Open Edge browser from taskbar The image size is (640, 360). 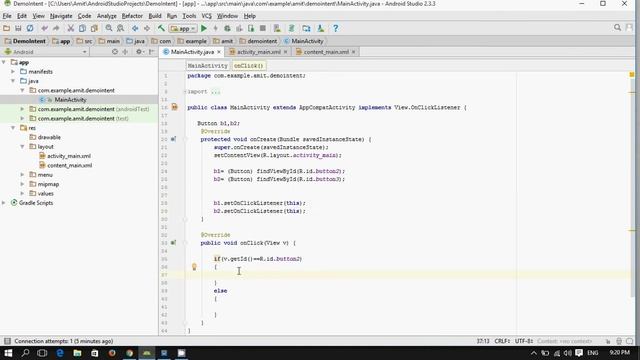60,353
